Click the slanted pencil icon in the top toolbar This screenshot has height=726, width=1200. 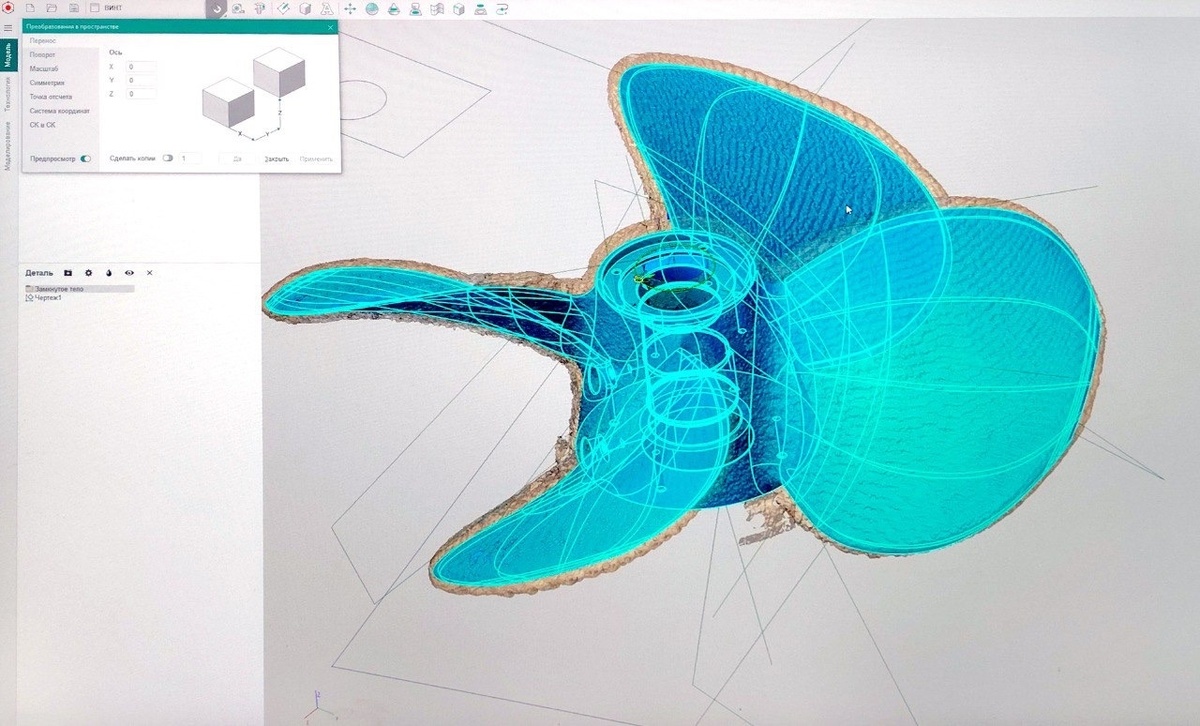tap(283, 9)
